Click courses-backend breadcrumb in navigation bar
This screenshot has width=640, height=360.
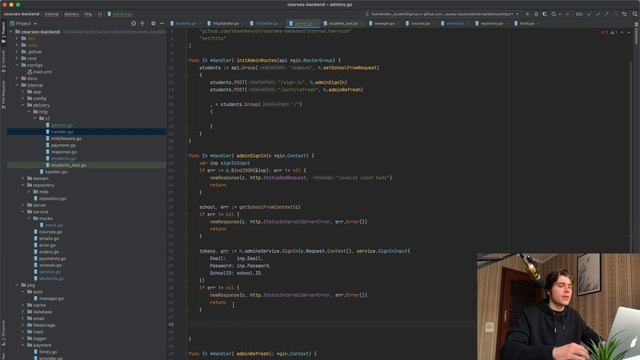tap(22, 14)
